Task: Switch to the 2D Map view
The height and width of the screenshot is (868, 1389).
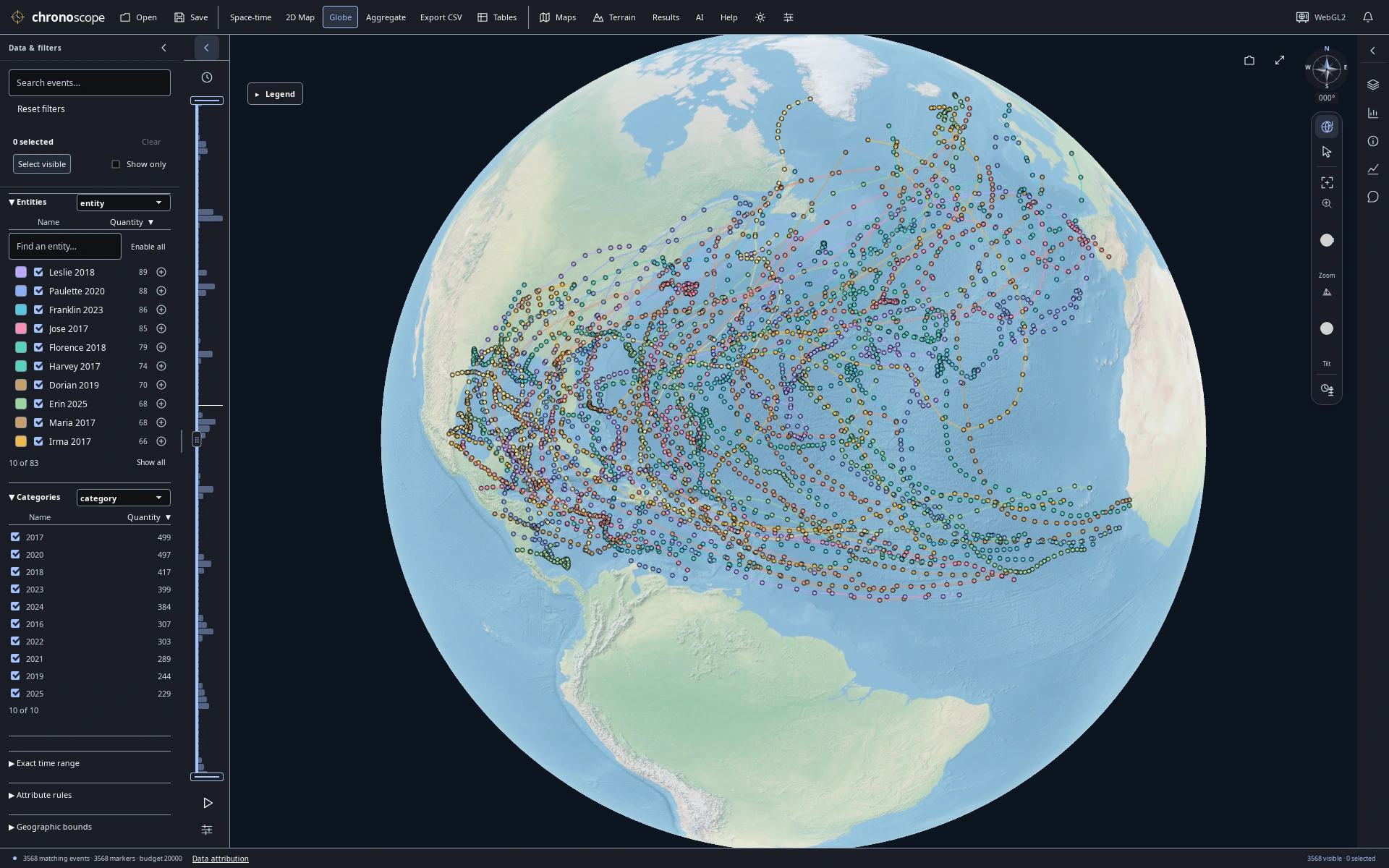Action: (300, 17)
